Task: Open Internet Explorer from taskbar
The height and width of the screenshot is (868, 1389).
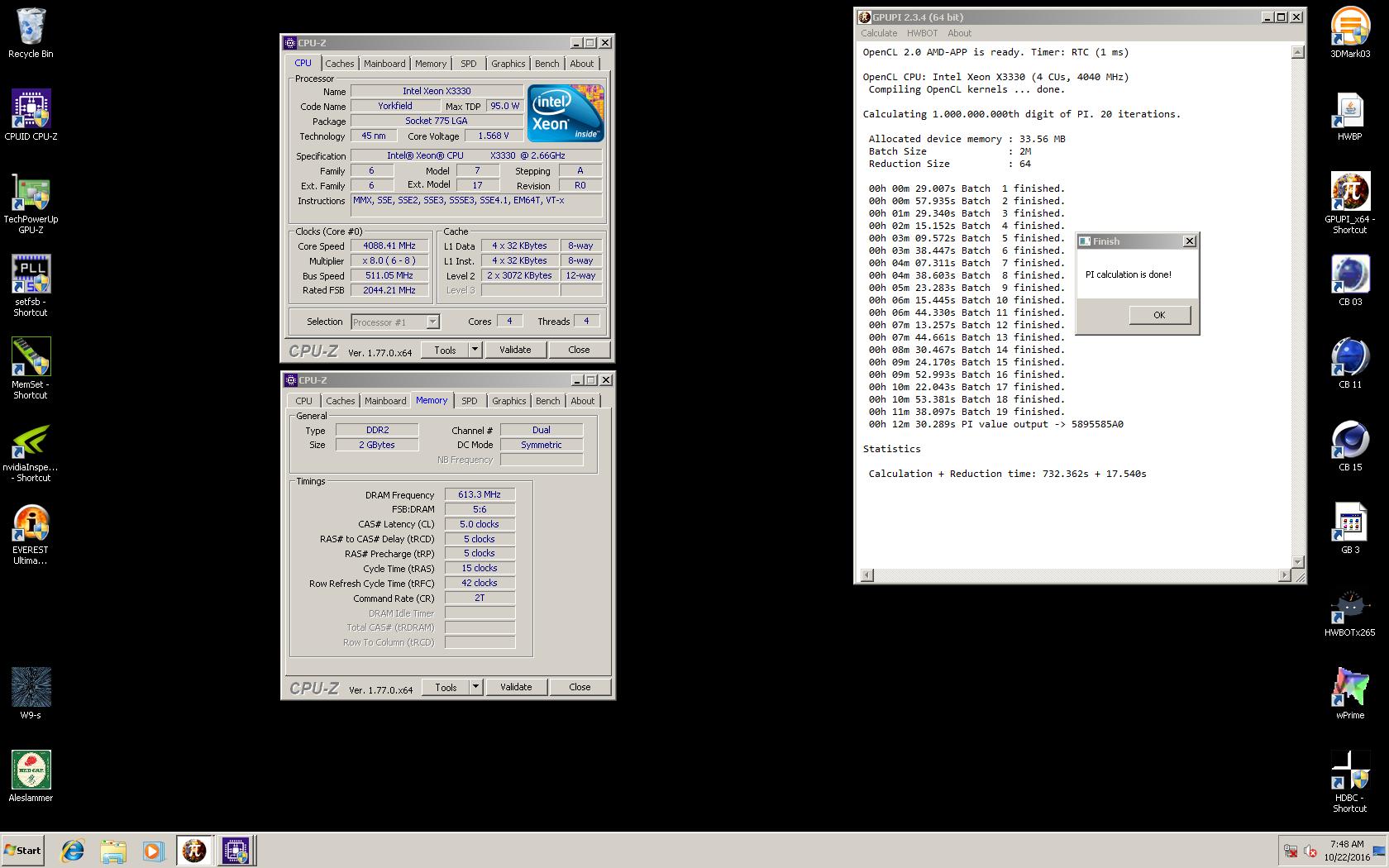Action: pos(73,850)
